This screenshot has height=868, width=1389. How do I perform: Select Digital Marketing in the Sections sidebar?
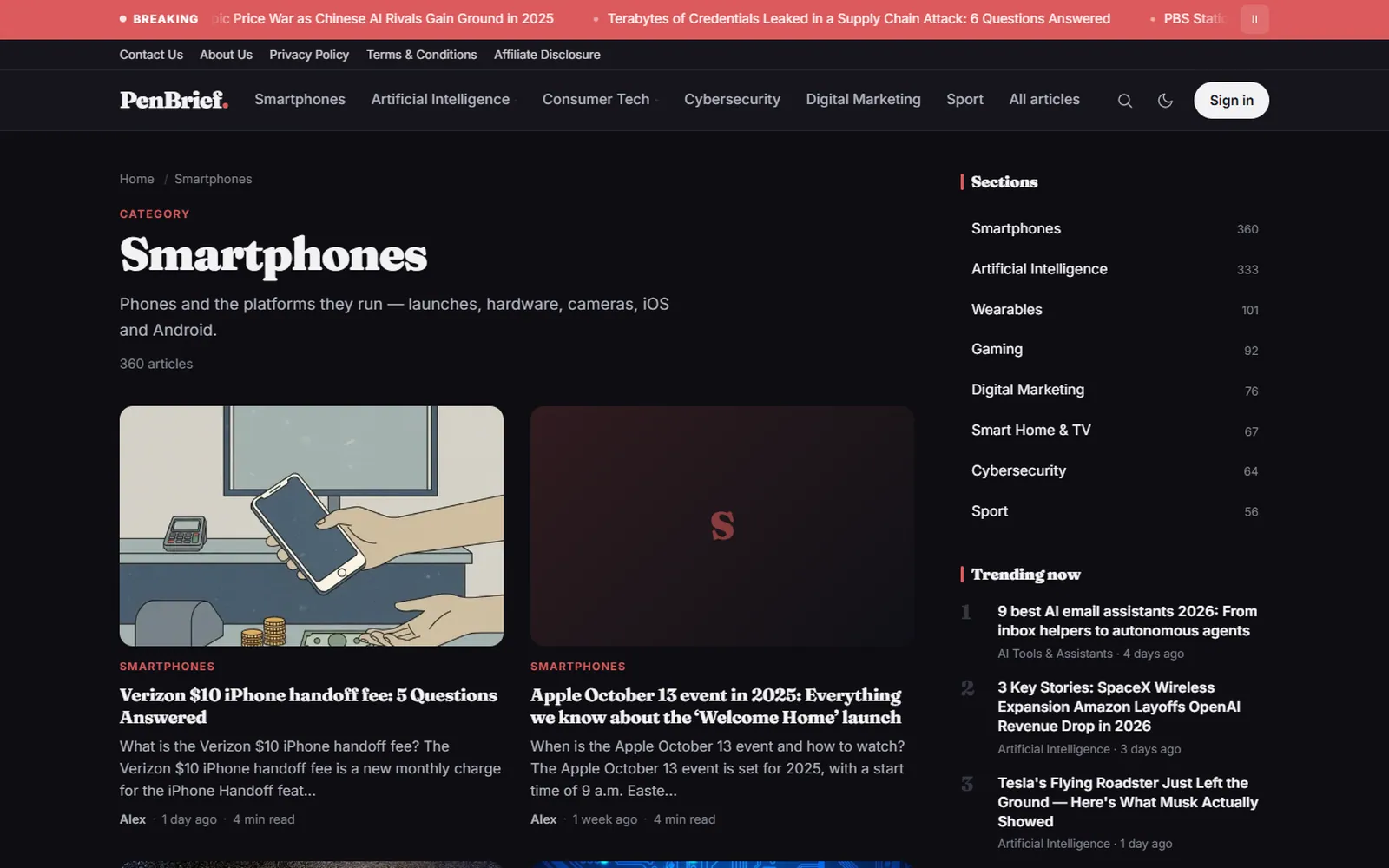coord(1115,390)
